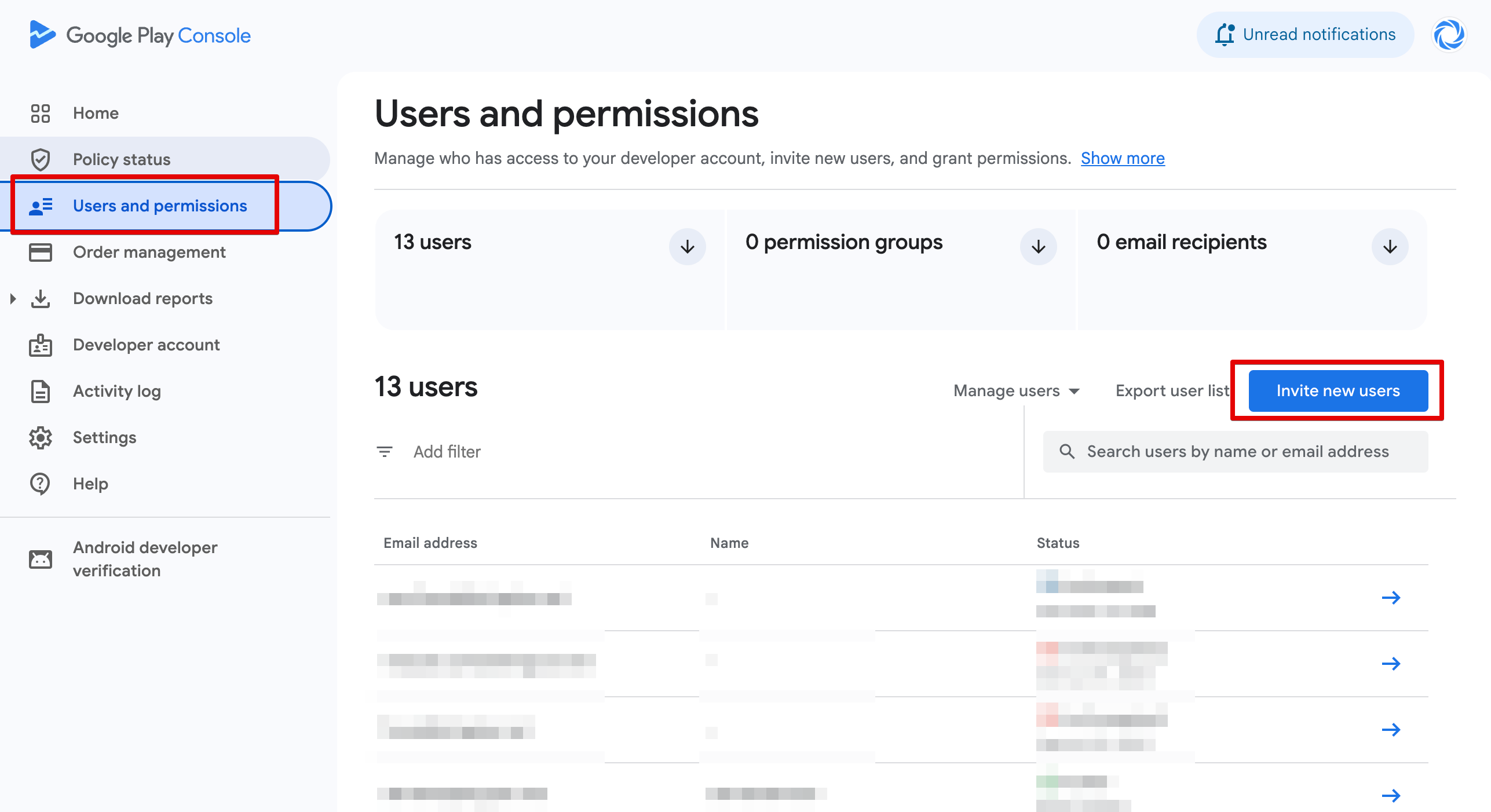Open Developer account page

click(x=147, y=345)
